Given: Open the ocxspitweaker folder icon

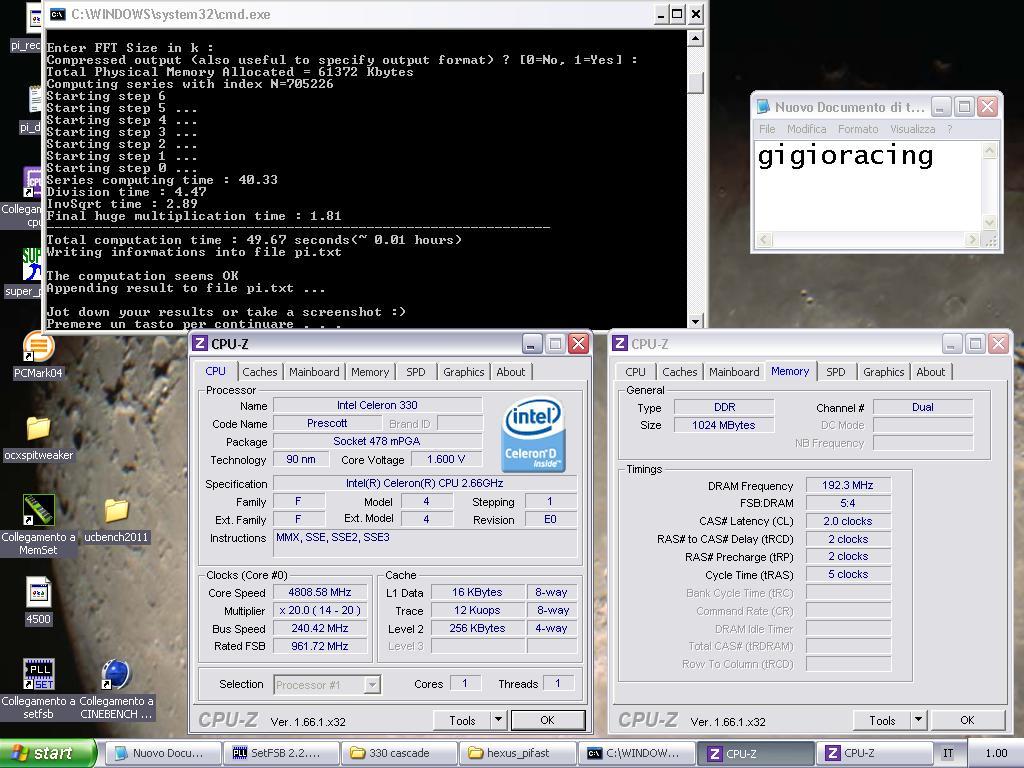Looking at the screenshot, I should 38,428.
